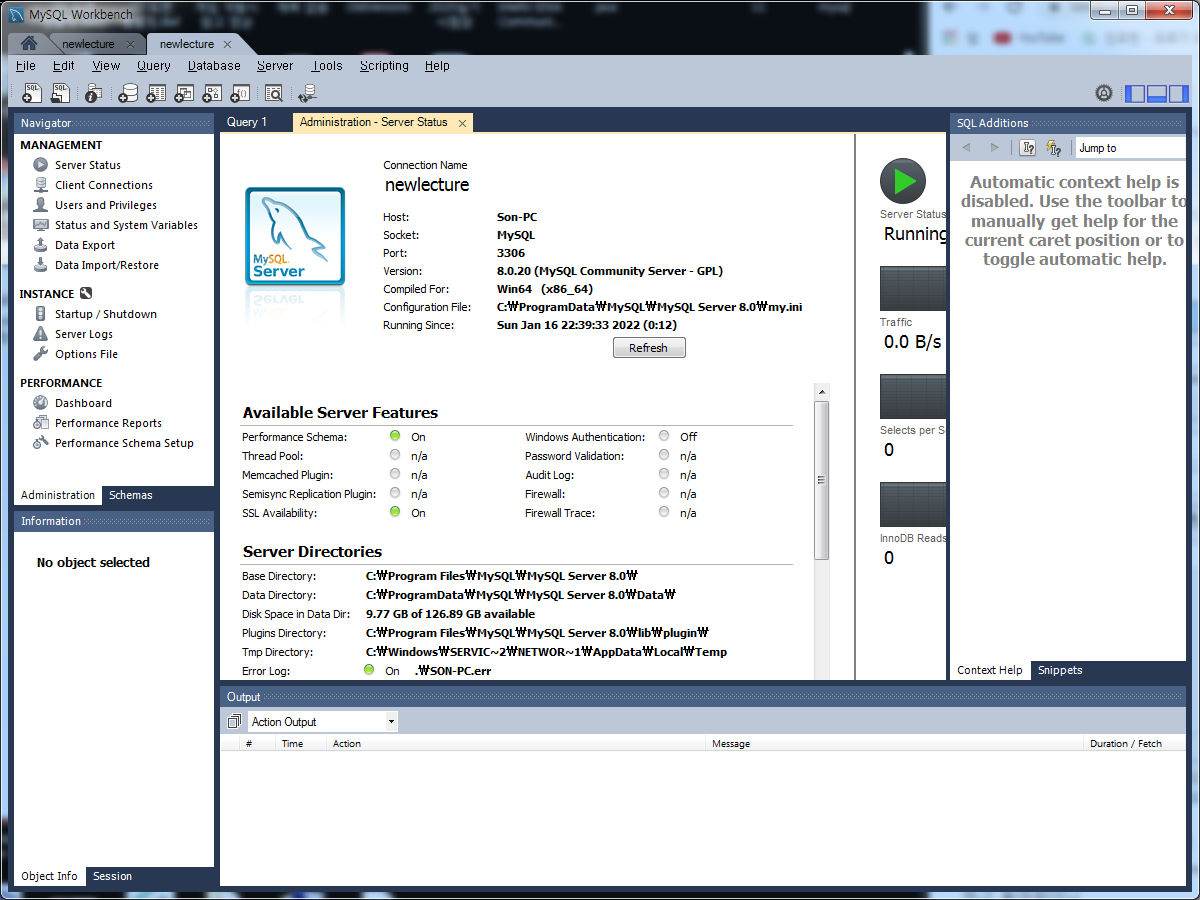Click Performance Schema Setup icon
Image resolution: width=1200 pixels, height=900 pixels.
[x=40, y=443]
